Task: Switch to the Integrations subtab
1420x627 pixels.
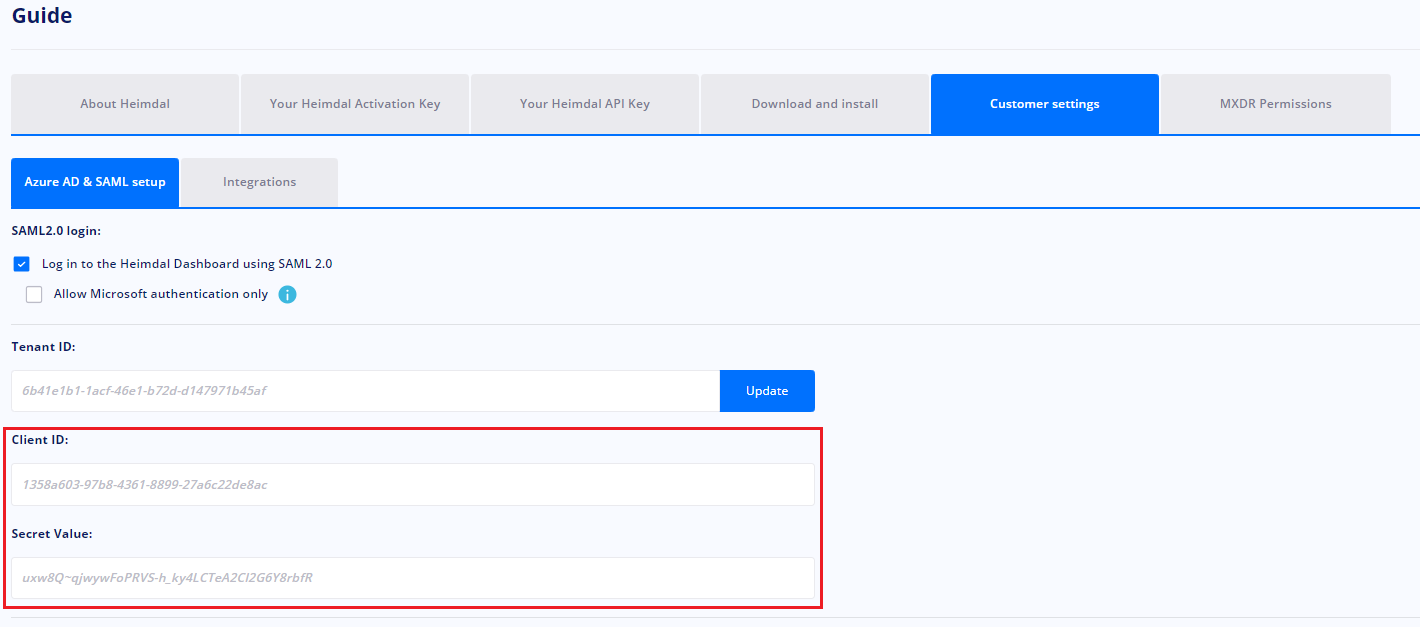Action: point(259,182)
